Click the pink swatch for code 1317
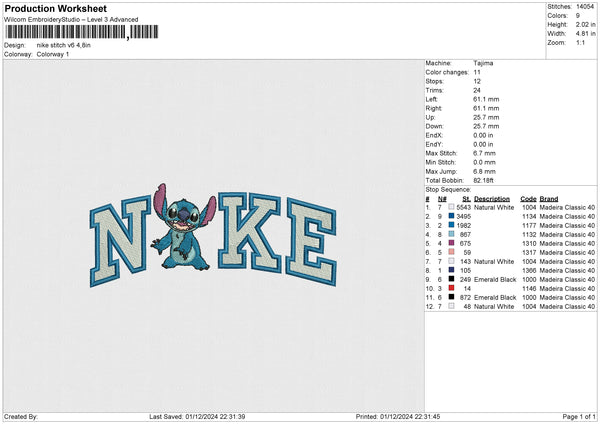 (x=452, y=252)
